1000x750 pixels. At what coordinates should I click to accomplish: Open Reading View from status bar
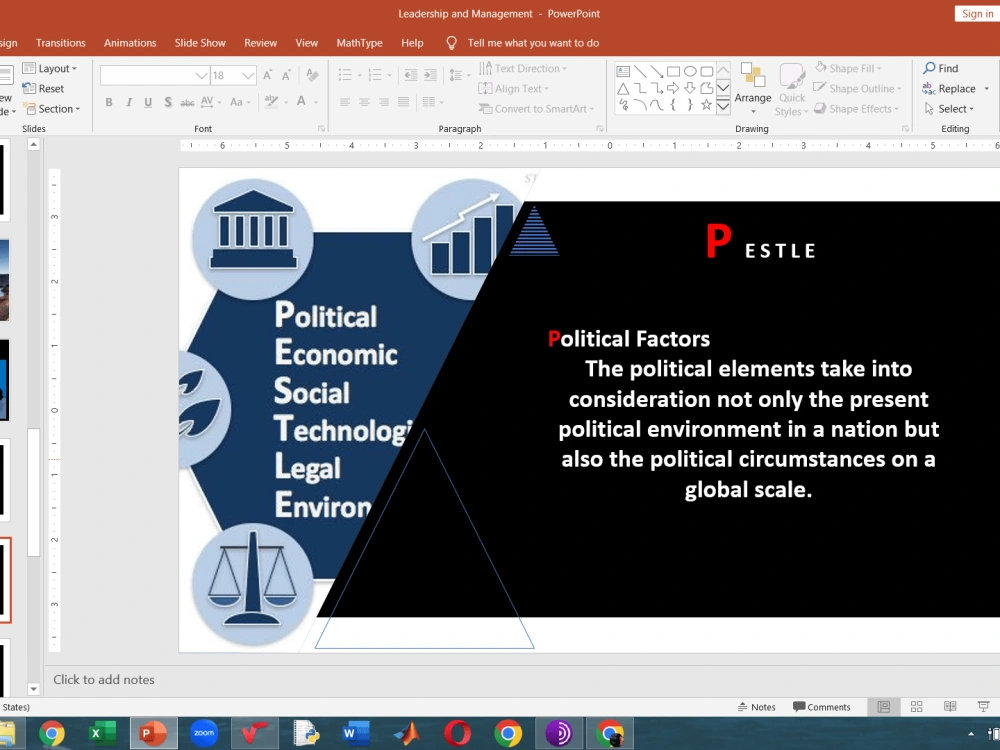tap(950, 707)
